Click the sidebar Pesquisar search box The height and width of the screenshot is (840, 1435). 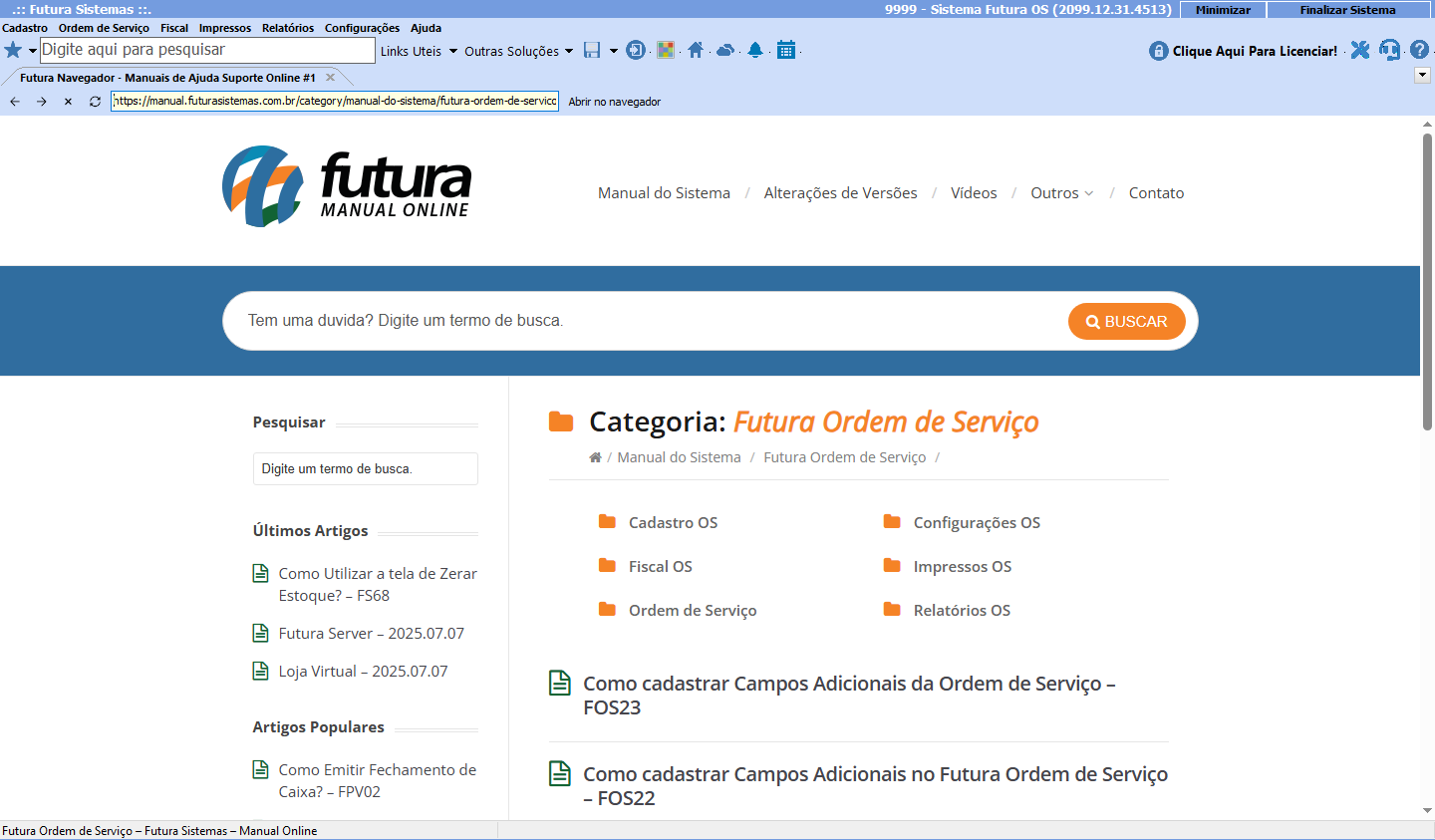[x=366, y=468]
